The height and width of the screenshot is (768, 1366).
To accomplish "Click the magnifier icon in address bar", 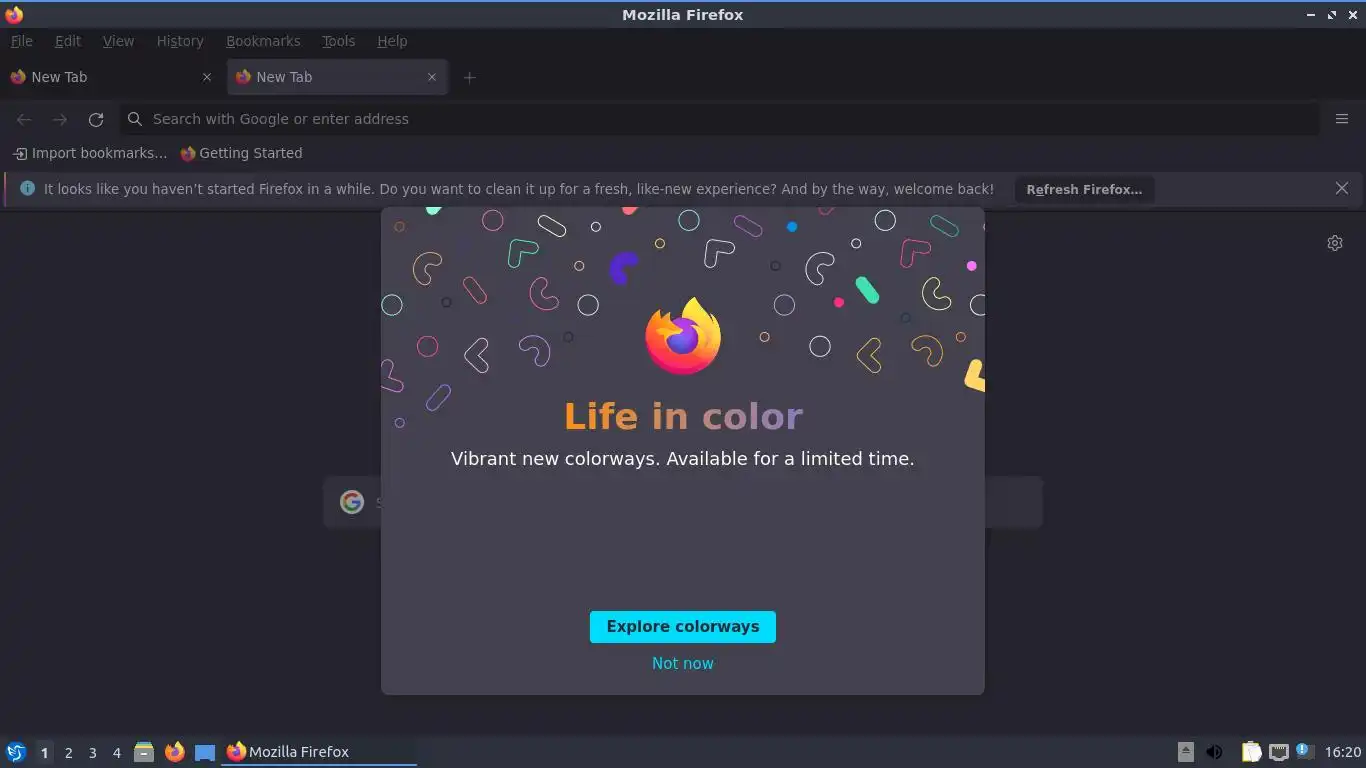I will (135, 119).
